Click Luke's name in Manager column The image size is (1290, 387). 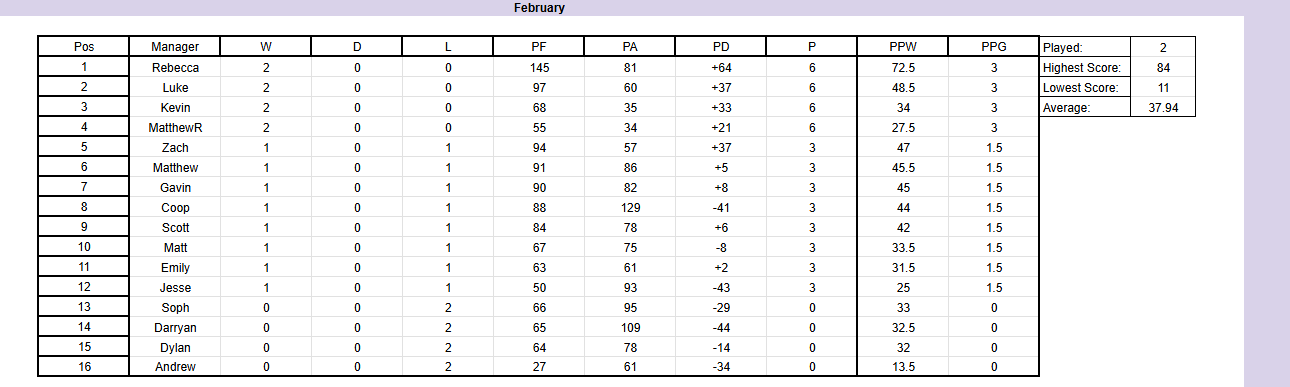click(175, 87)
